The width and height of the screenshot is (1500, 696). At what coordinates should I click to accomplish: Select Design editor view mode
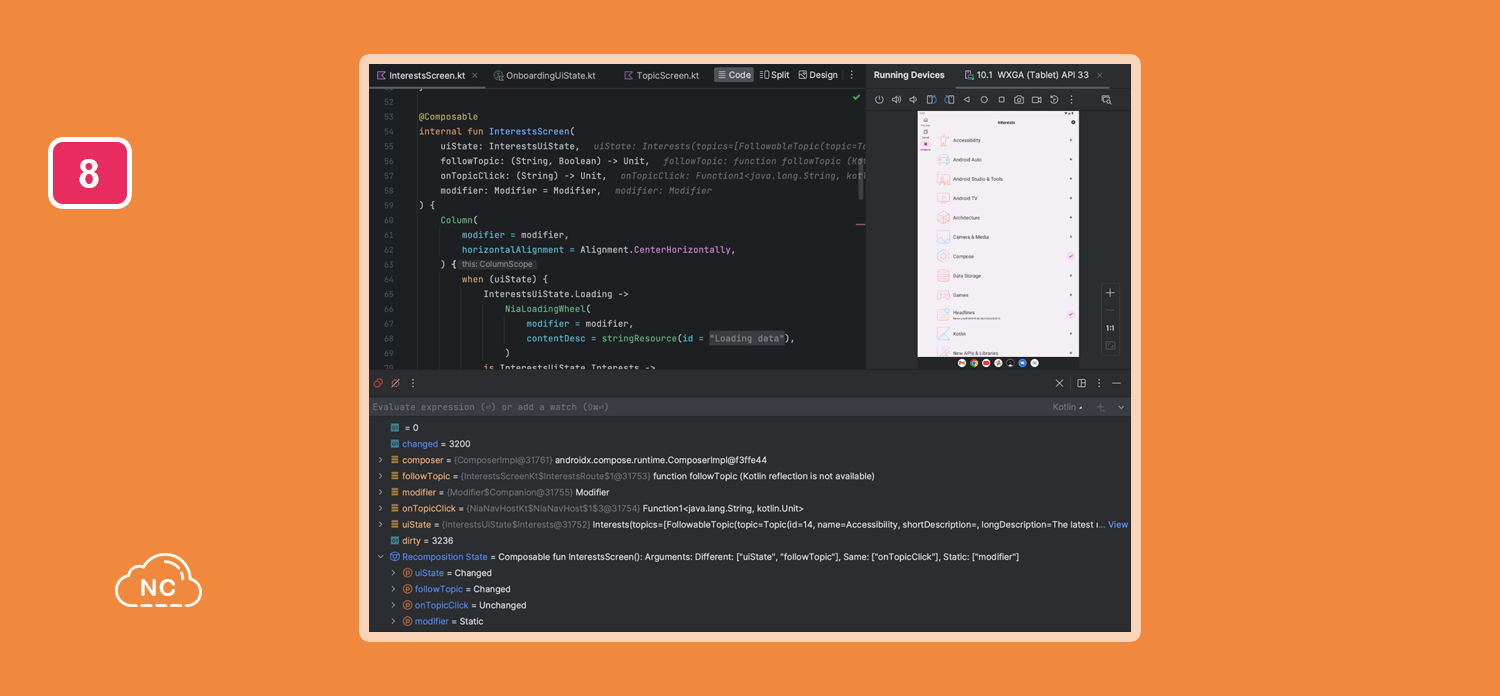point(818,75)
